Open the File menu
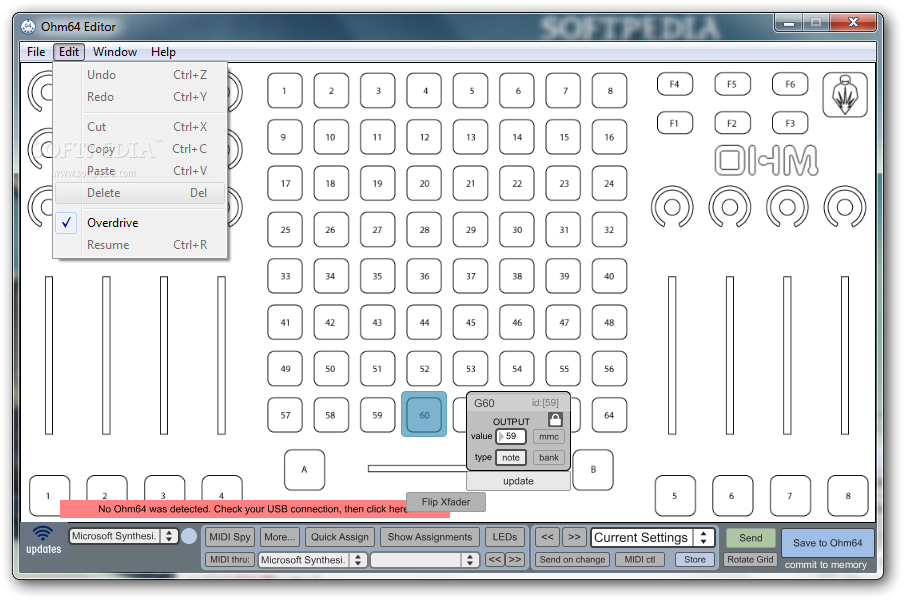 pyautogui.click(x=36, y=52)
